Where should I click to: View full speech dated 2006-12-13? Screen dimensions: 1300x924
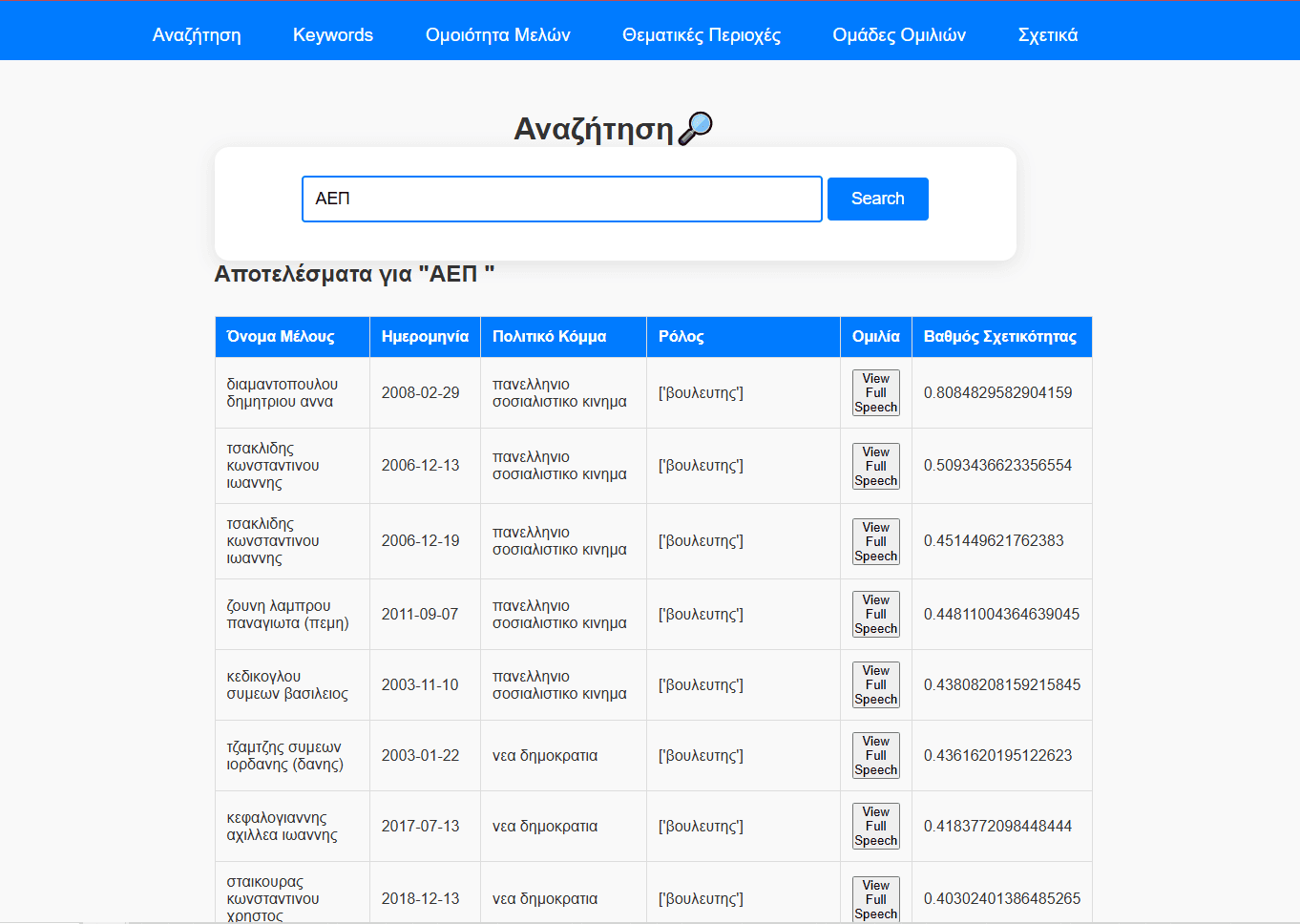tap(876, 467)
